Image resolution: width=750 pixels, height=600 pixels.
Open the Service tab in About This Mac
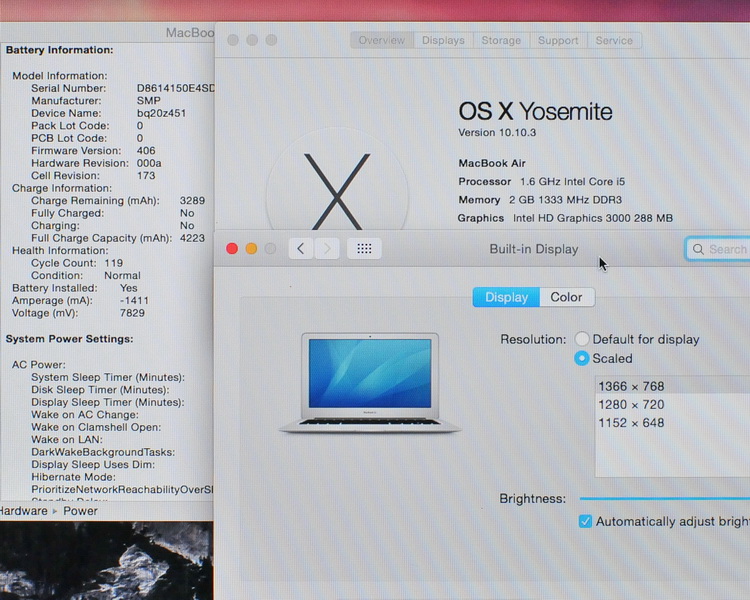pos(614,40)
